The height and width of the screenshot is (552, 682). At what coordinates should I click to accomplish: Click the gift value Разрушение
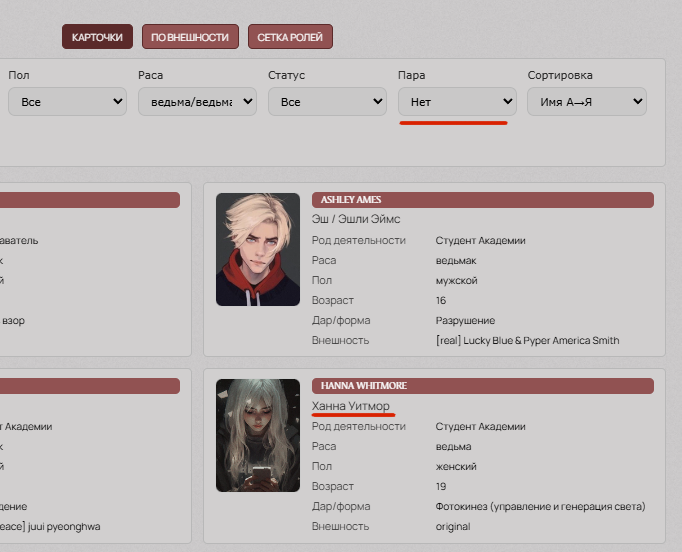tap(465, 321)
